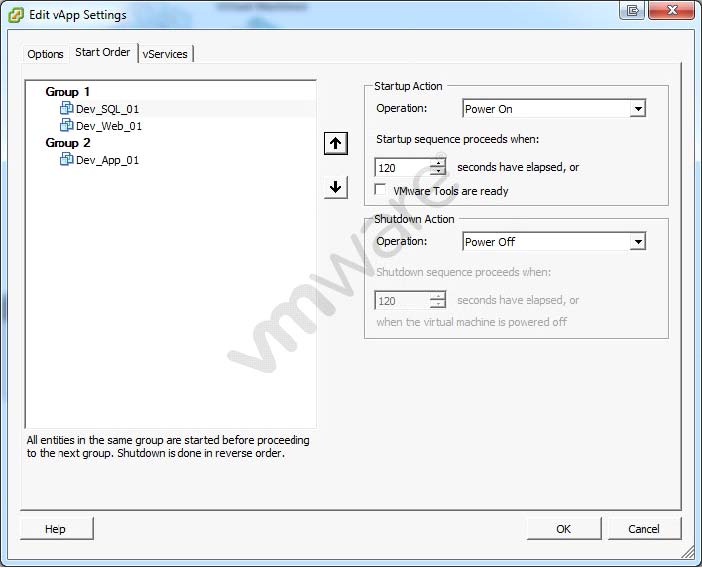Open the vServices tab
Viewport: 702px width, 568px height.
(165, 54)
